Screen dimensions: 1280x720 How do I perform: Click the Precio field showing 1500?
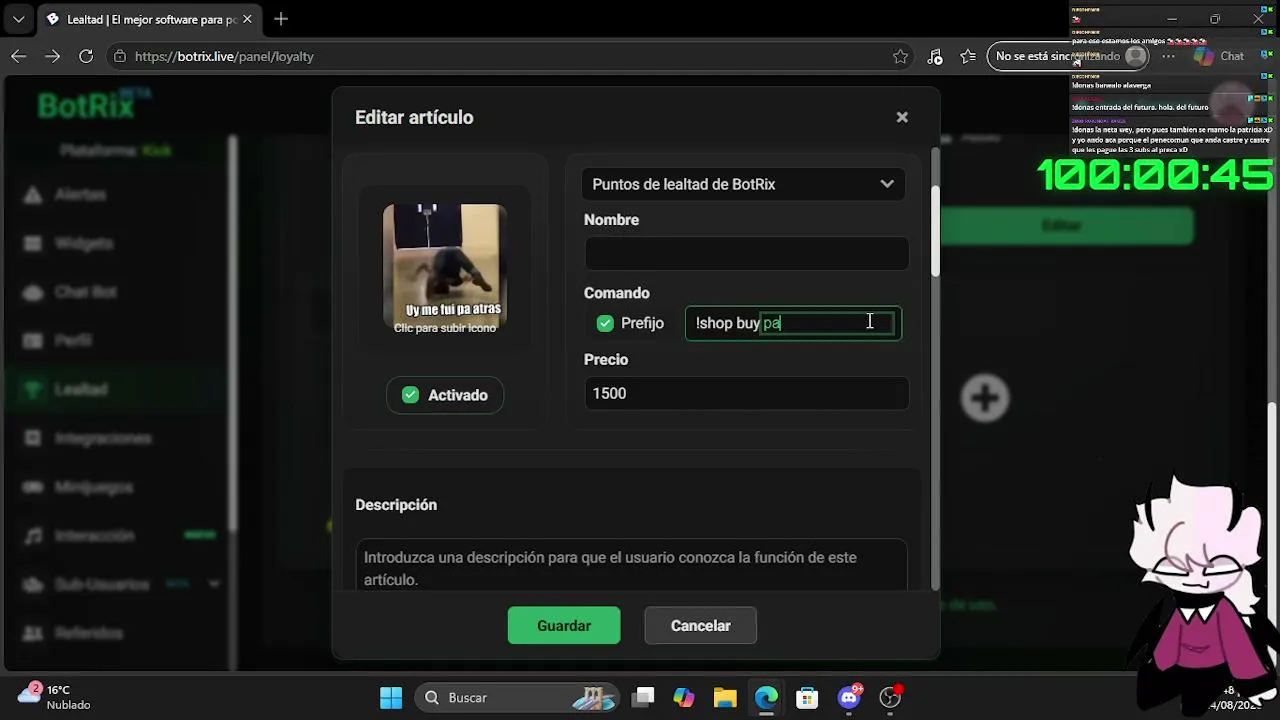point(746,393)
